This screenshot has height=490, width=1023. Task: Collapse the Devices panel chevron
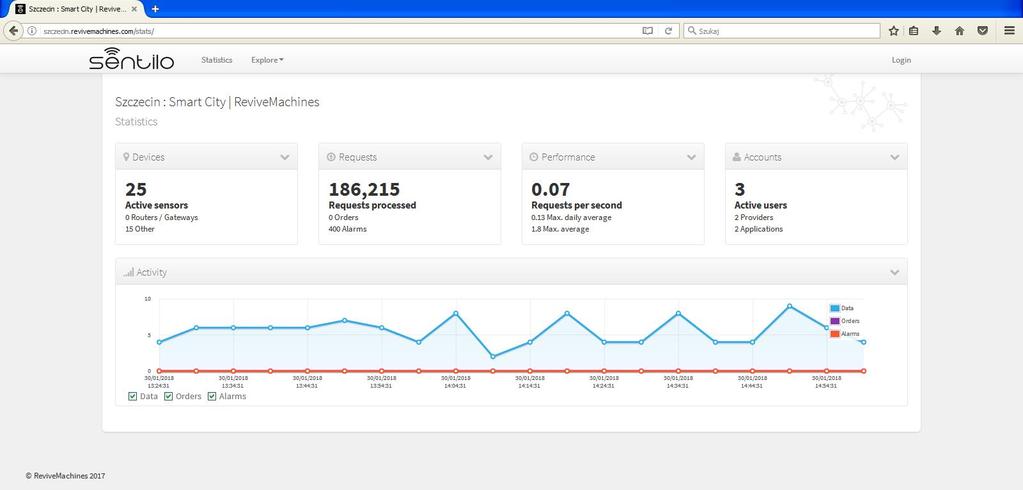[285, 157]
